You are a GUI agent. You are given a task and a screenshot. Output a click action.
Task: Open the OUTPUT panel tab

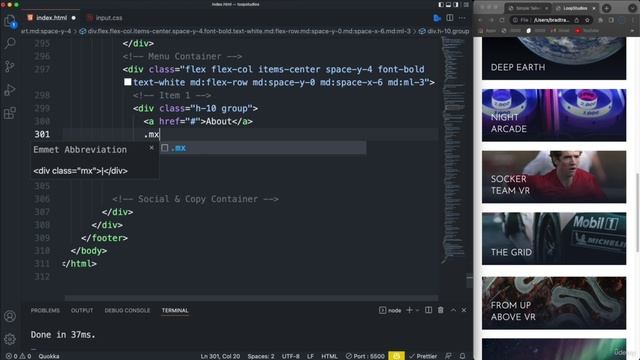(x=82, y=310)
